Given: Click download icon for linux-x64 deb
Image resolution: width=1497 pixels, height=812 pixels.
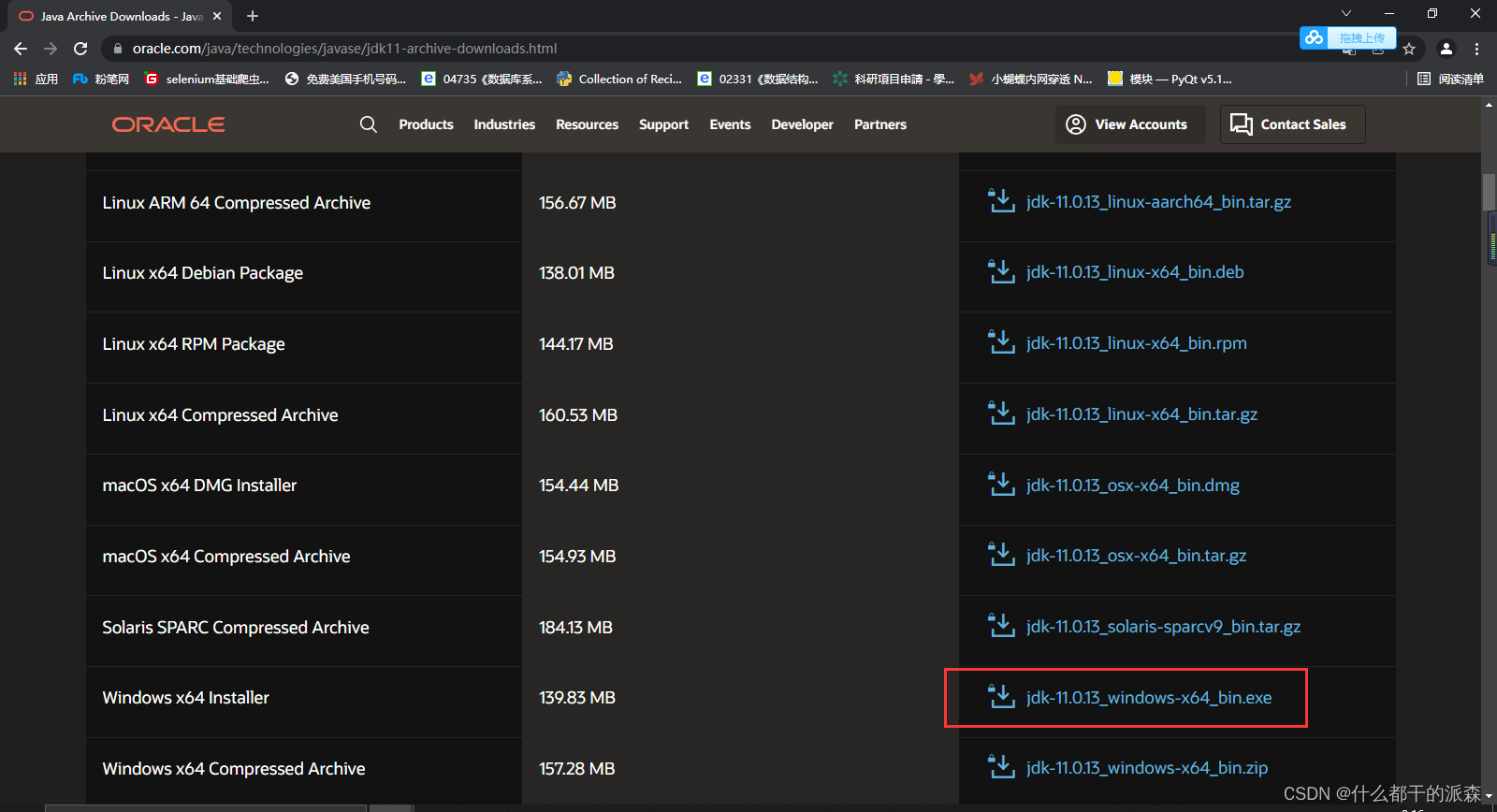Looking at the screenshot, I should tap(1001, 271).
